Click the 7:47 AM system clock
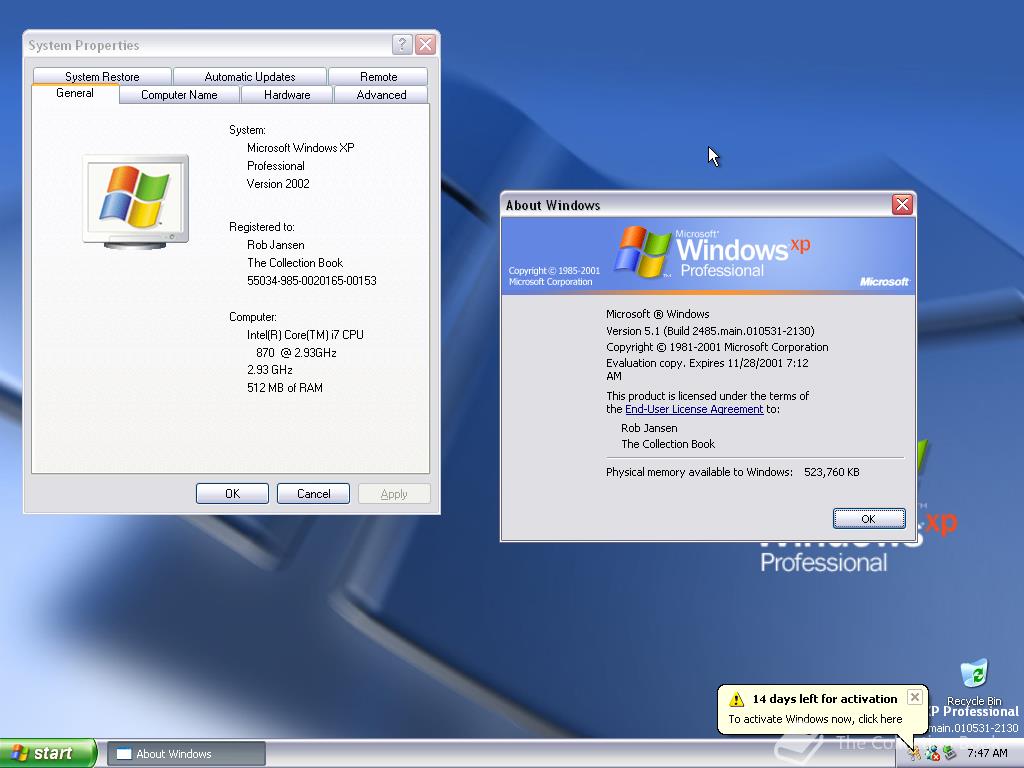 click(x=987, y=754)
